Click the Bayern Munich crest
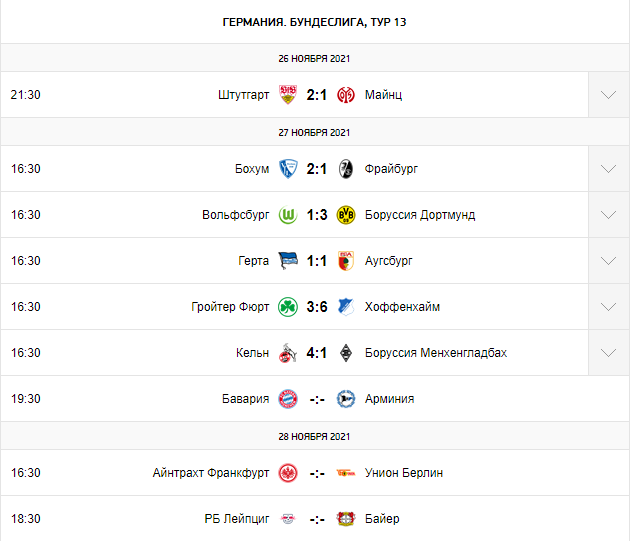Screen dimensions: 630x541 coord(288,399)
